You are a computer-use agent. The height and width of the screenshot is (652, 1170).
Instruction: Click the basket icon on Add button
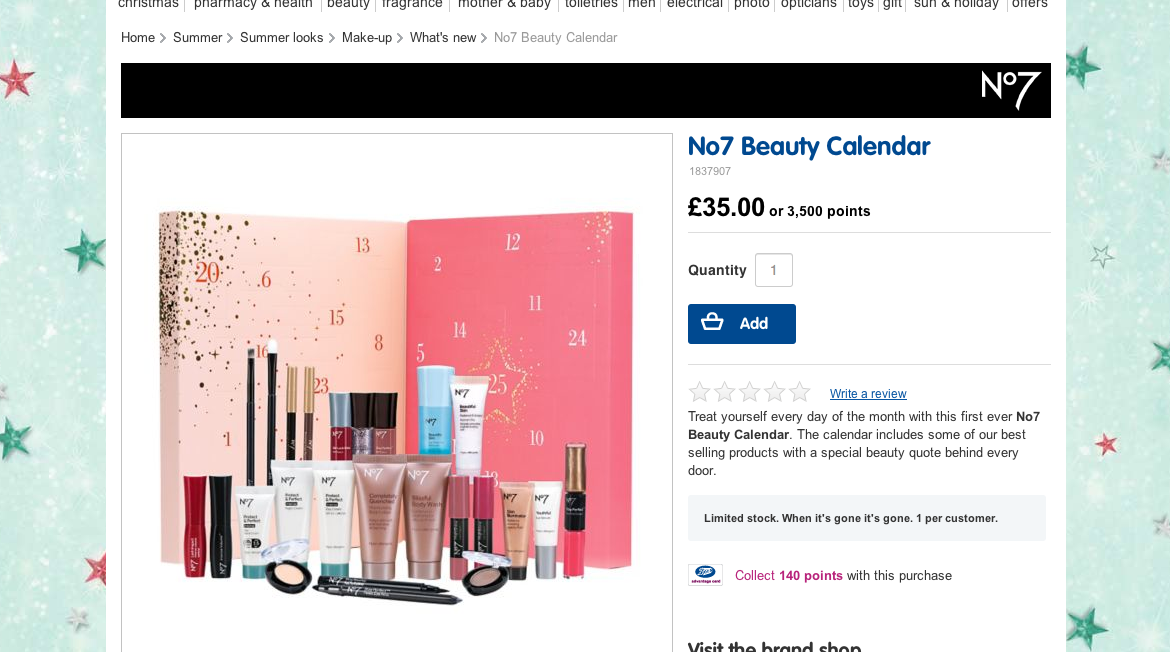click(x=712, y=322)
